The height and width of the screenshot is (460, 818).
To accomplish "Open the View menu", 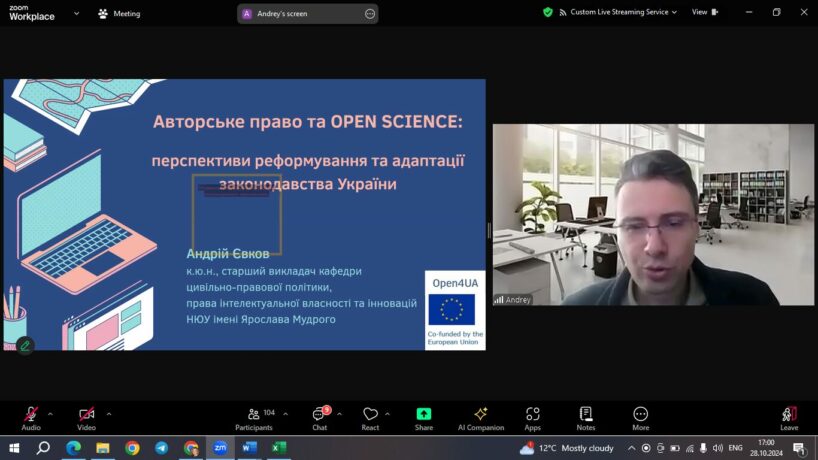I will pos(704,13).
